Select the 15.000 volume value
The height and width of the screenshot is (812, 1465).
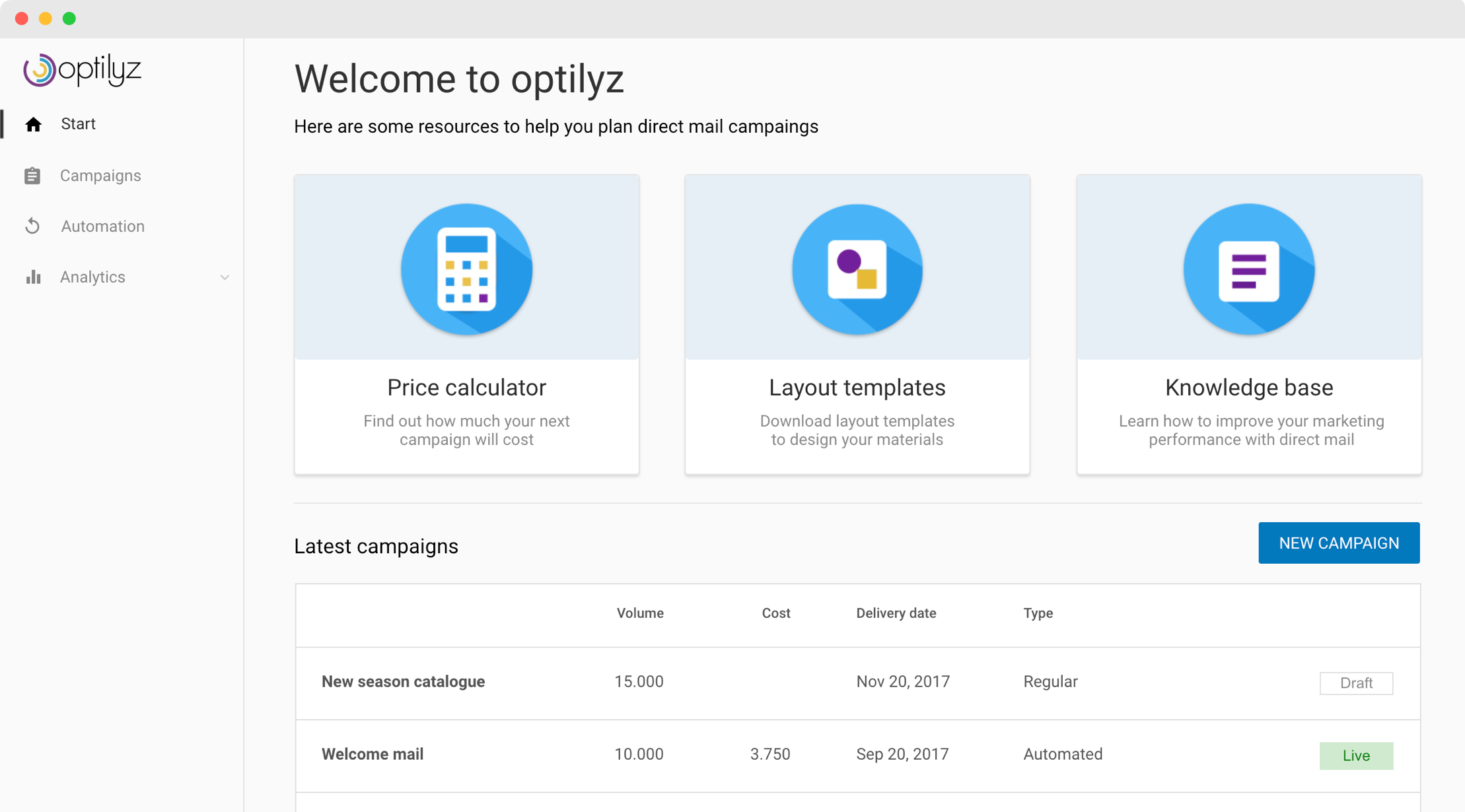pos(639,682)
